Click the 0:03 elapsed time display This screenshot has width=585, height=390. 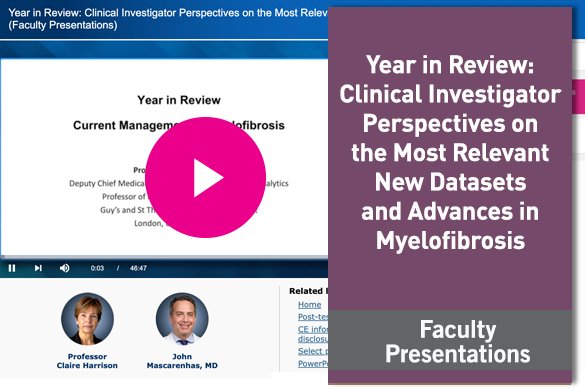[97, 268]
